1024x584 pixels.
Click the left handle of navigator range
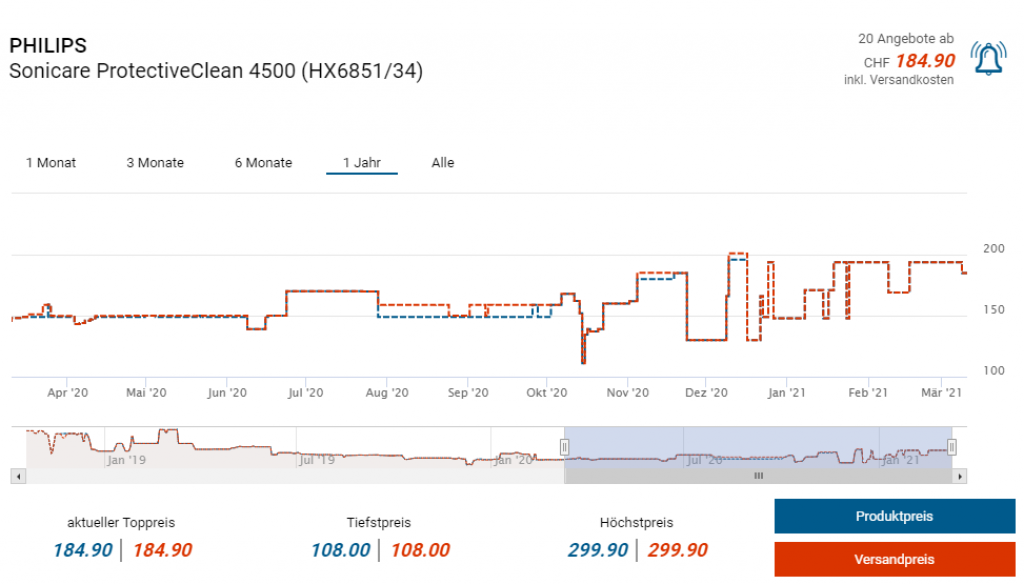pos(564,447)
